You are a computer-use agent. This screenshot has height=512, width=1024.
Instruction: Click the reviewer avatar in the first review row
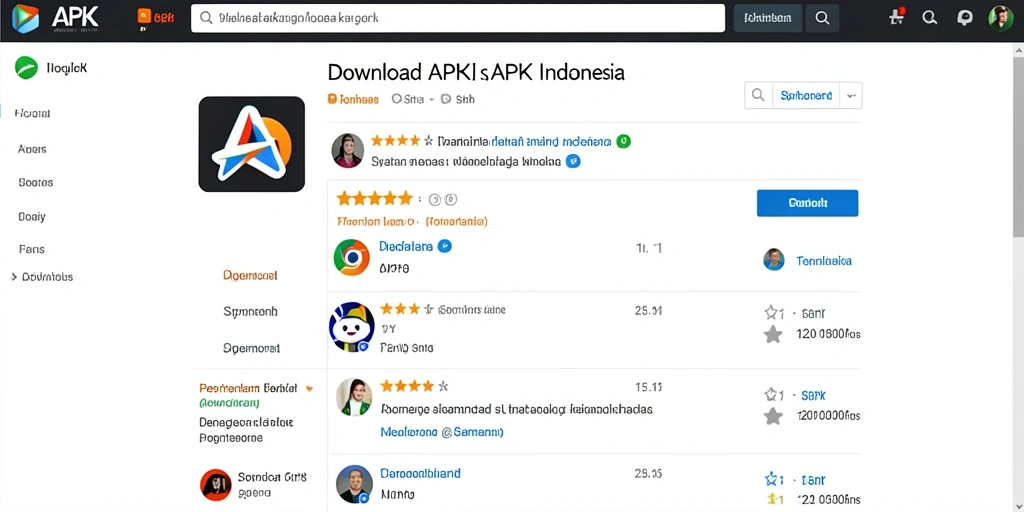click(x=347, y=151)
